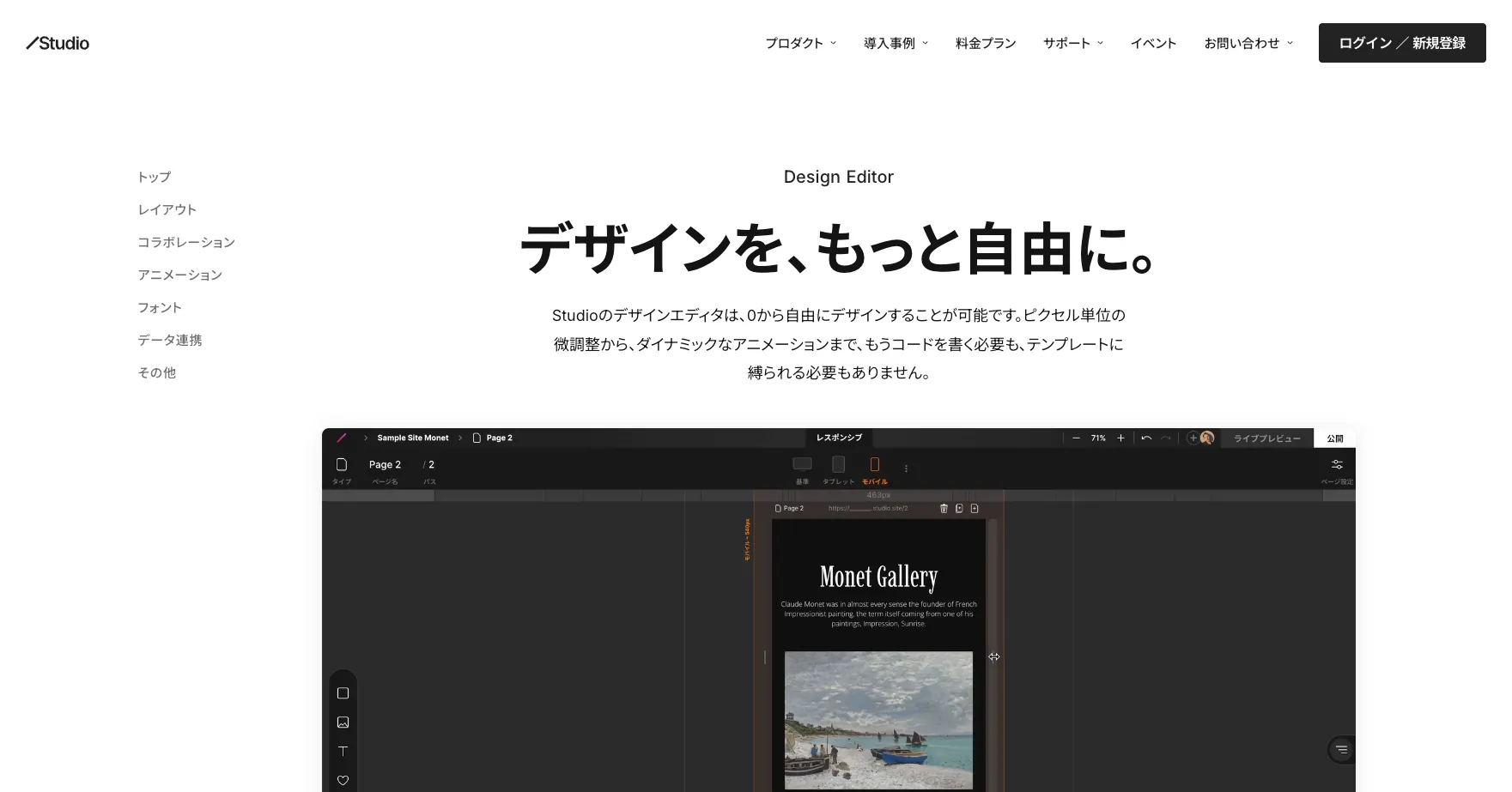Click the zoom in plus icon
The width and height of the screenshot is (1512, 792).
tap(1120, 438)
